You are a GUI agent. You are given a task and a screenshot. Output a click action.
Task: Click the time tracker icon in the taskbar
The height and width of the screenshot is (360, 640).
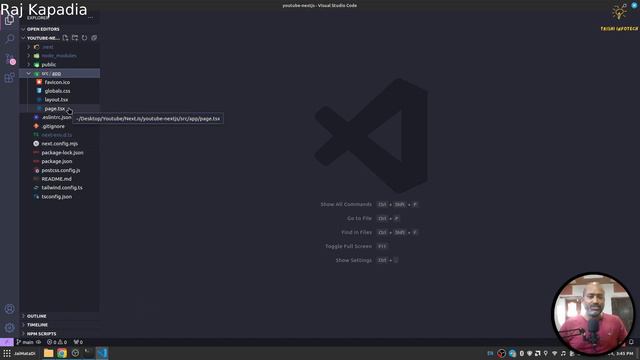pos(75,353)
